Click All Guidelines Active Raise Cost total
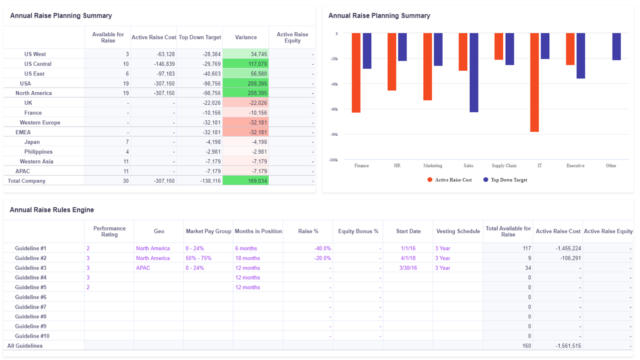This screenshot has height=360, width=640. [569, 346]
